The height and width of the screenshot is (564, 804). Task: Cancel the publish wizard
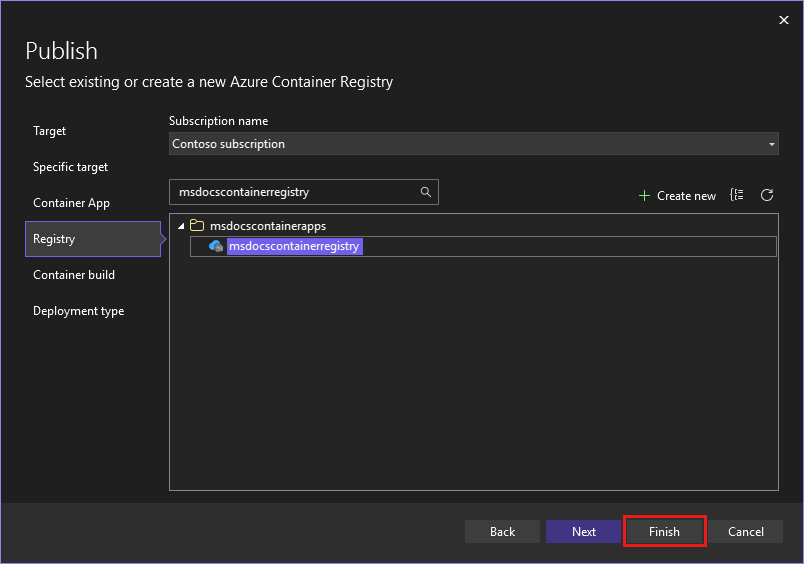pyautogui.click(x=746, y=532)
